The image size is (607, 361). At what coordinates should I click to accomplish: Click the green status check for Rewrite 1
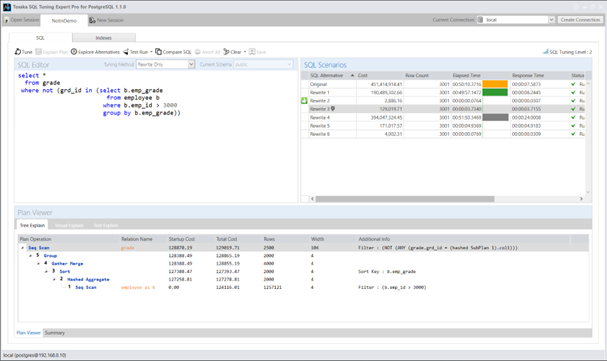click(573, 92)
